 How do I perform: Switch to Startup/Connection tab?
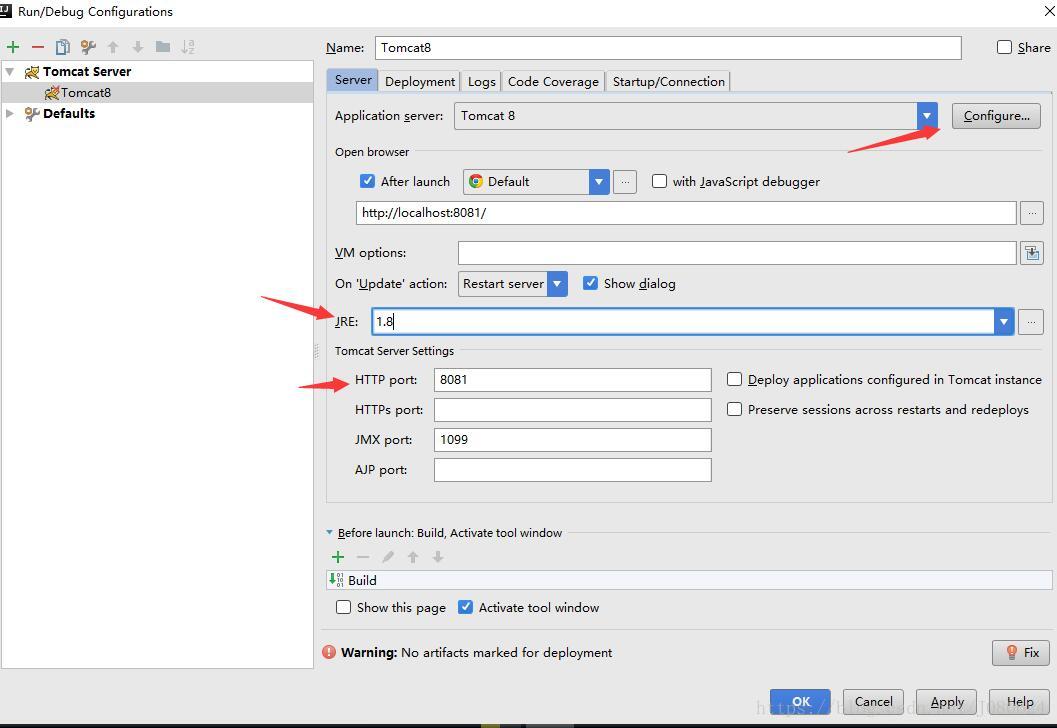pos(668,82)
